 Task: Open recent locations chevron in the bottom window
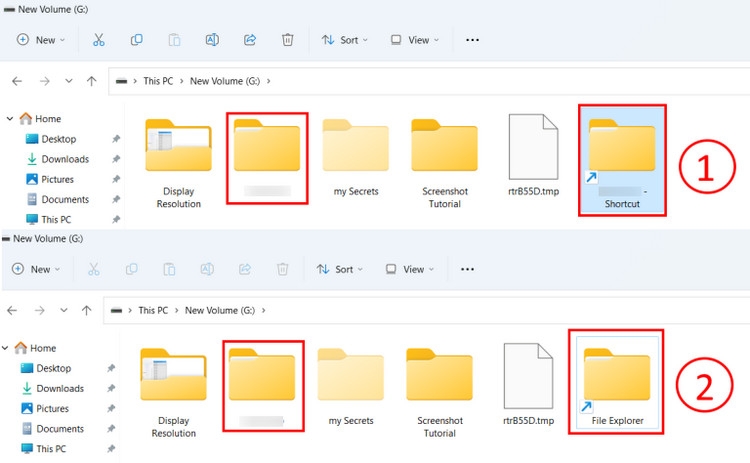pyautogui.click(x=64, y=310)
